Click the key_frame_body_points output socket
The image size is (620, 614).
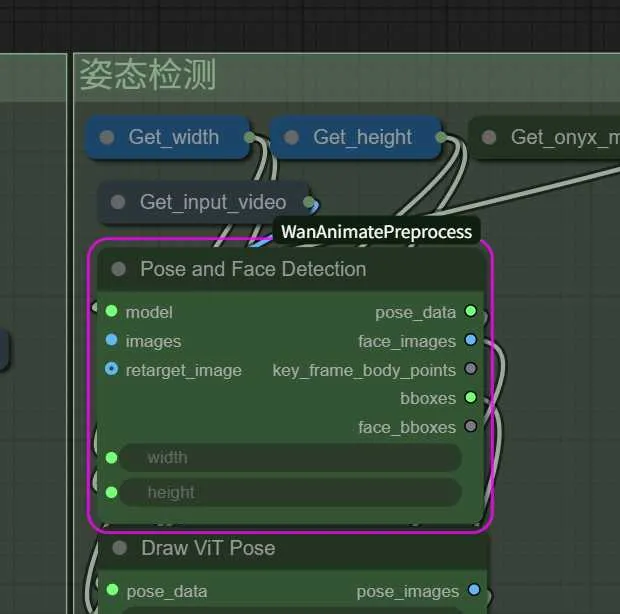tap(471, 370)
